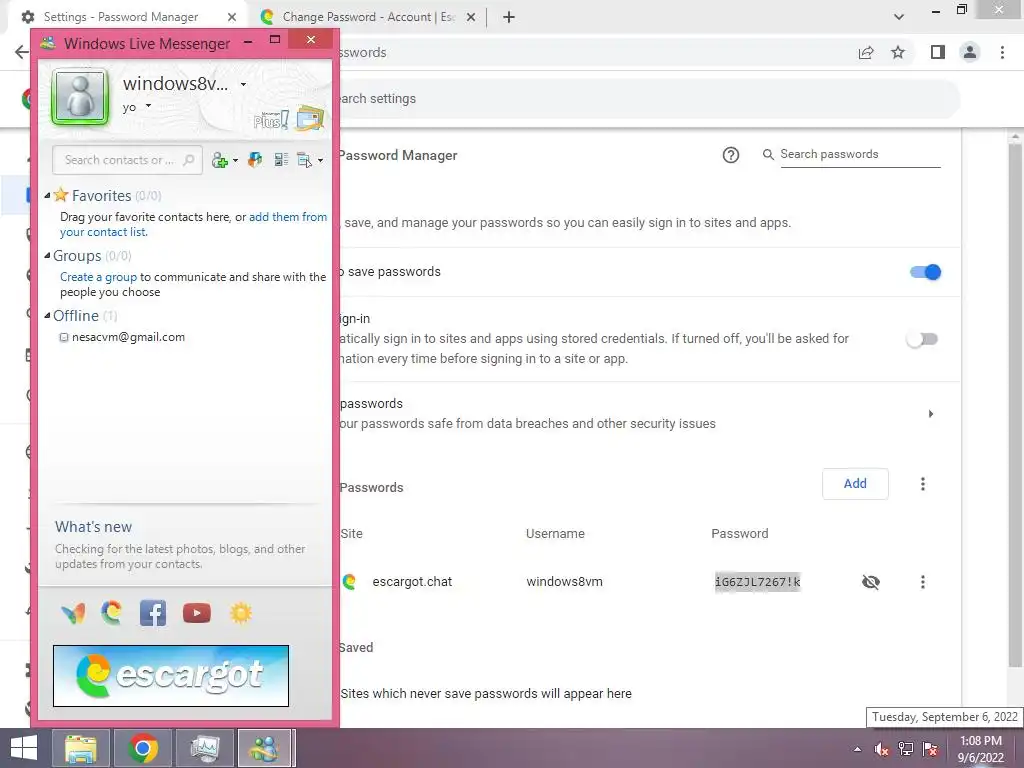Expand the Check passwords arrow

pos(931,414)
